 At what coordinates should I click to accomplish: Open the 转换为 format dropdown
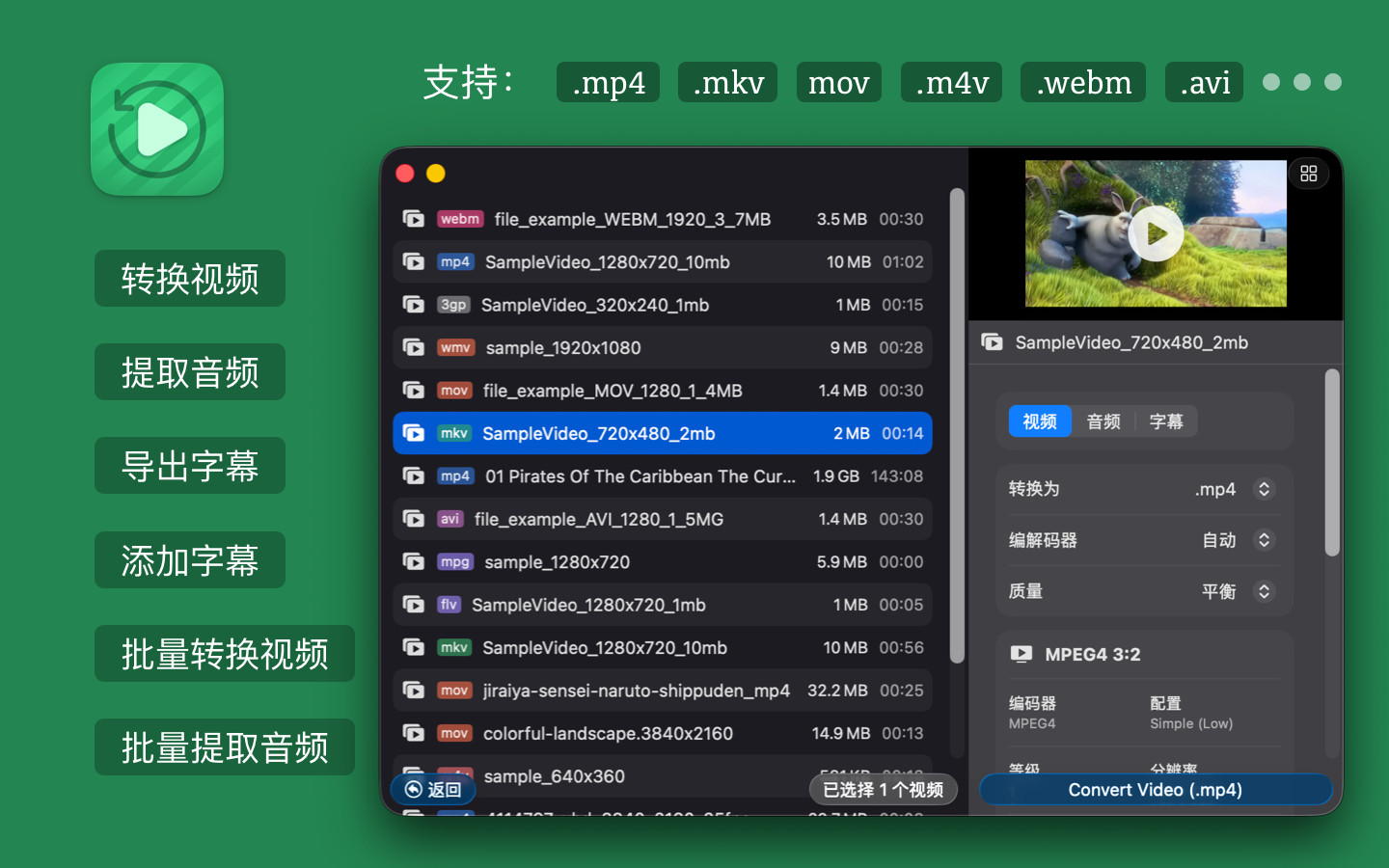[x=1263, y=489]
